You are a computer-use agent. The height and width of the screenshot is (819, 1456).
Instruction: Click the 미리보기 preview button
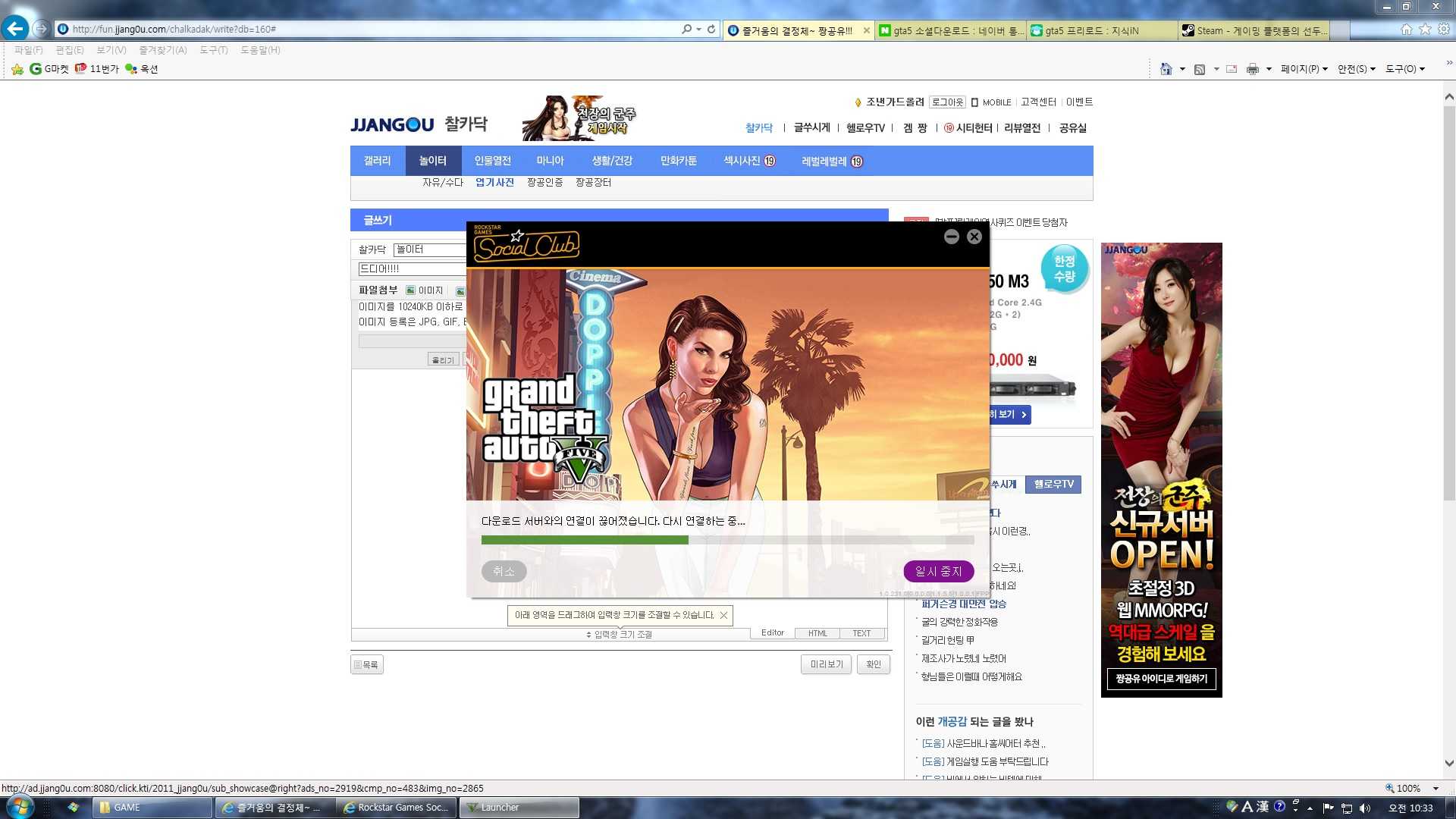click(x=826, y=664)
